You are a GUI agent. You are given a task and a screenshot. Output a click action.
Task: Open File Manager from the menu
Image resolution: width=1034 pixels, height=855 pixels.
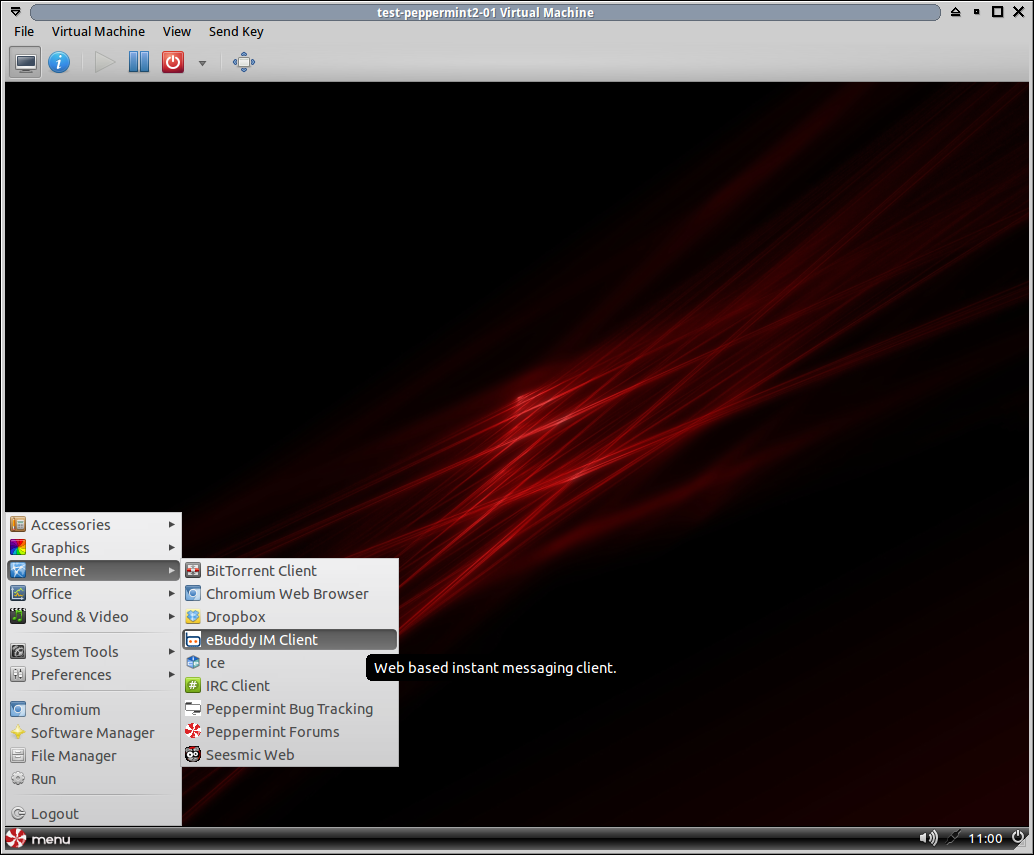[93, 756]
